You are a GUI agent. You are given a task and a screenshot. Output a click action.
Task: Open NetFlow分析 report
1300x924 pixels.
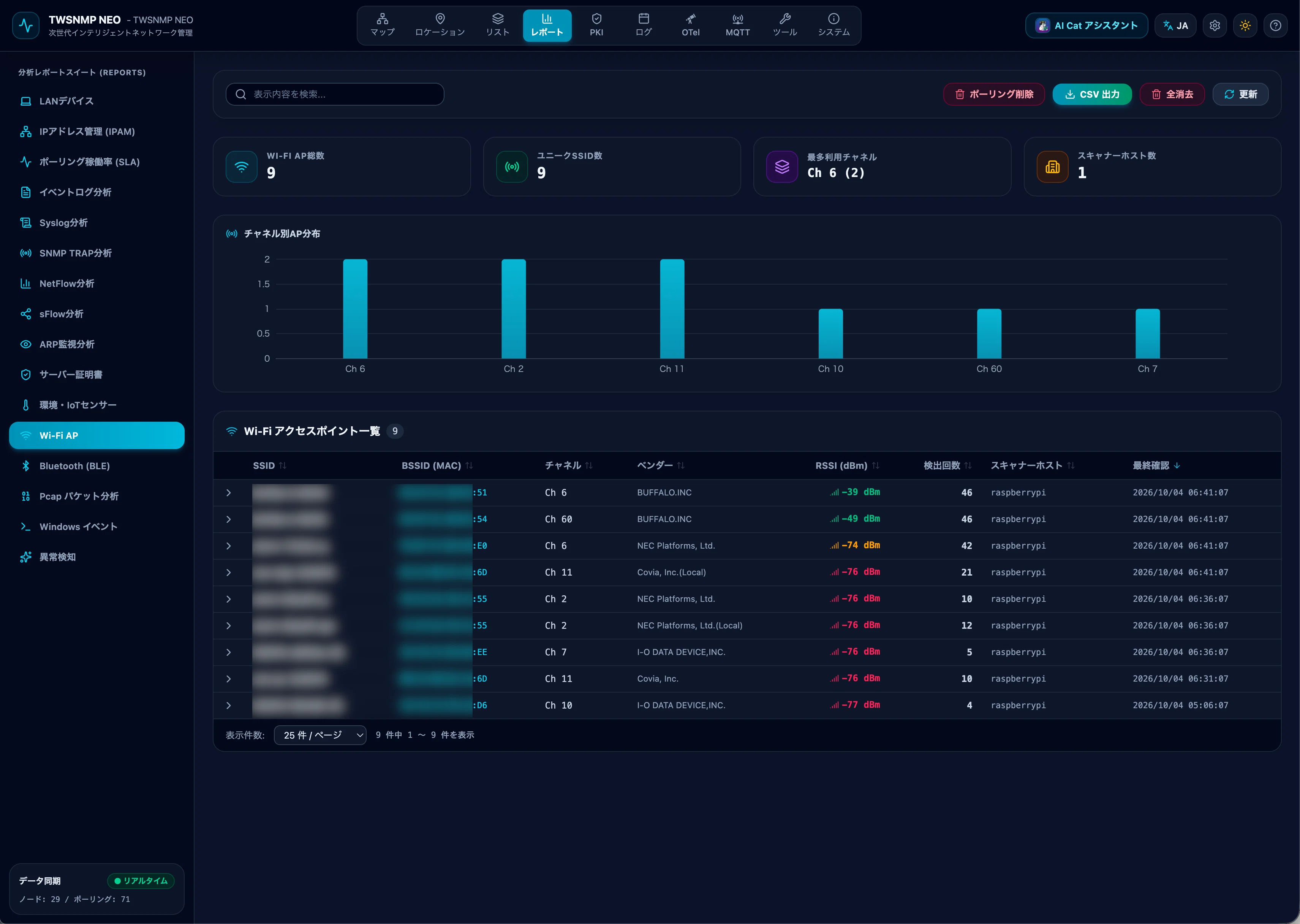coord(97,283)
